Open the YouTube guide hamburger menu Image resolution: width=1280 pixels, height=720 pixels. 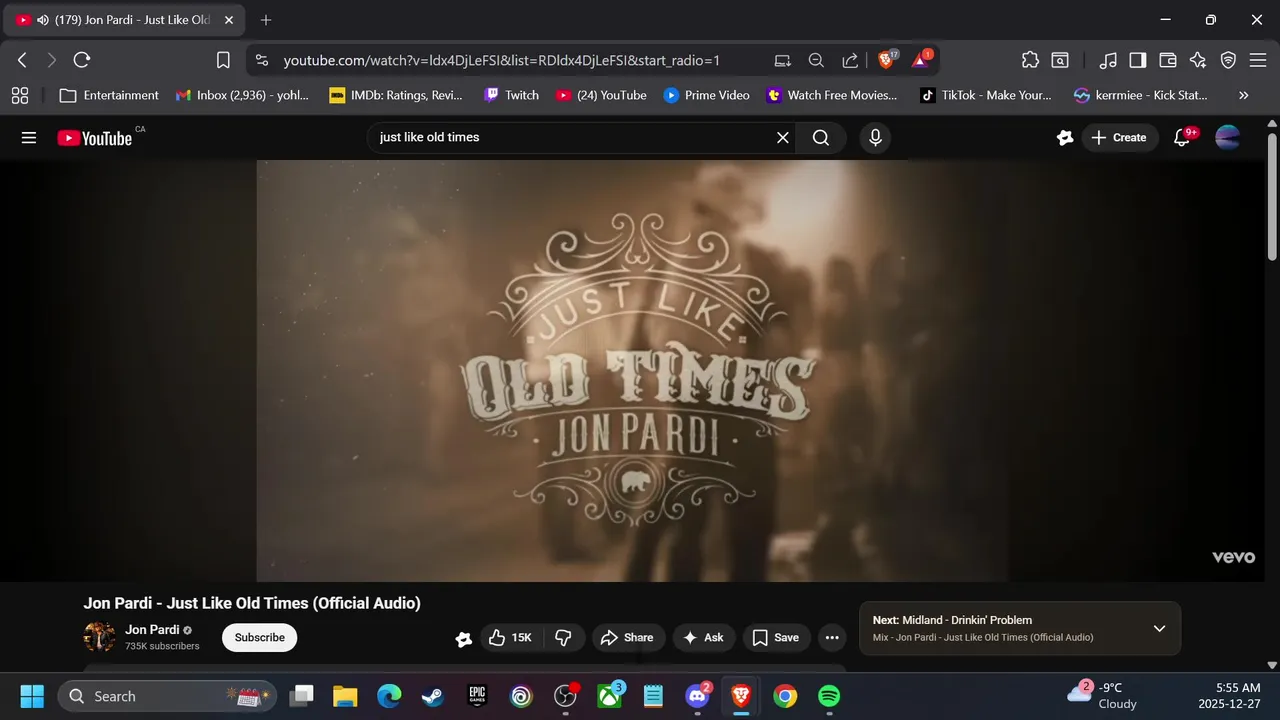28,138
